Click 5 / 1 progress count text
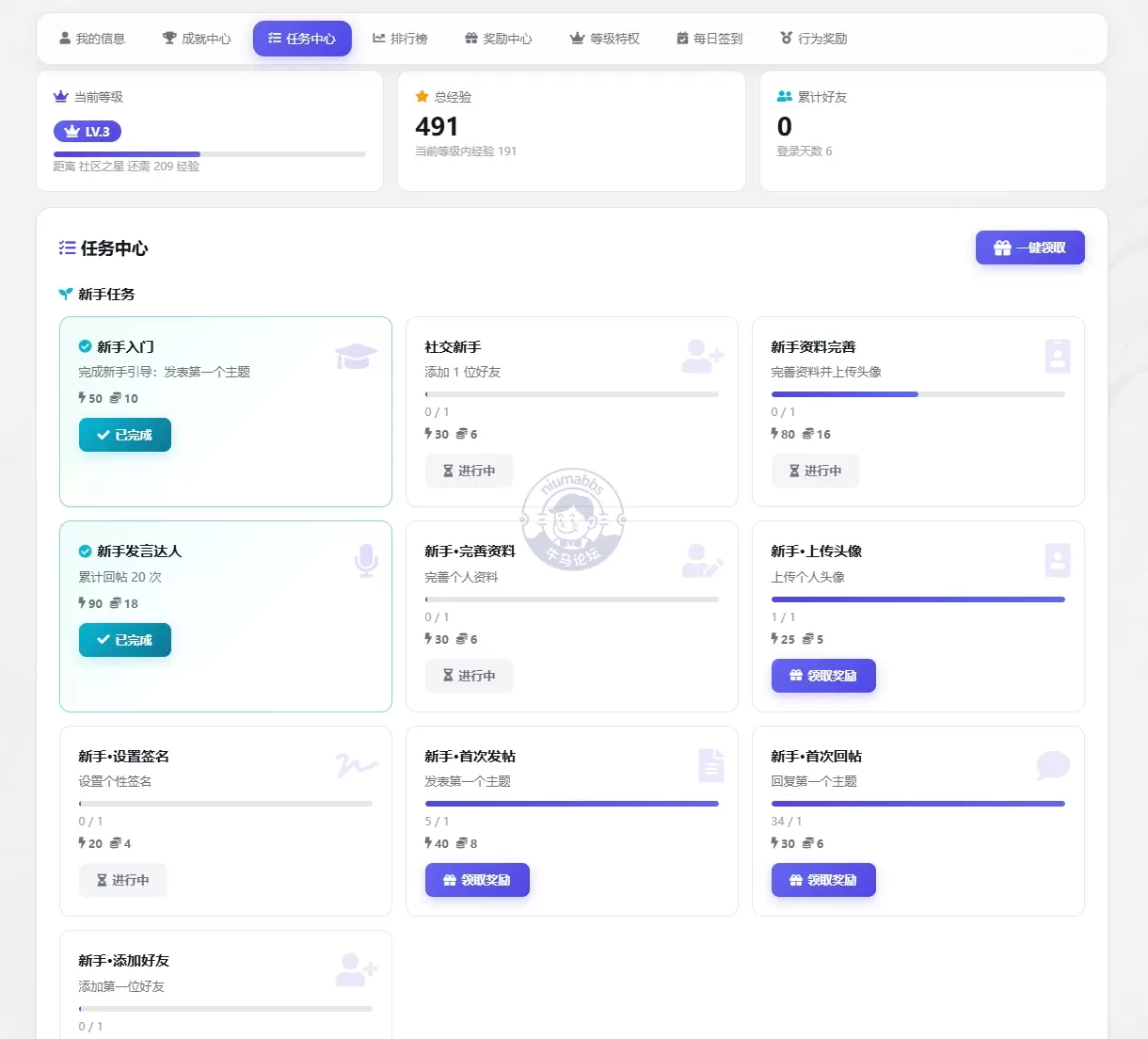1148x1039 pixels. point(438,822)
